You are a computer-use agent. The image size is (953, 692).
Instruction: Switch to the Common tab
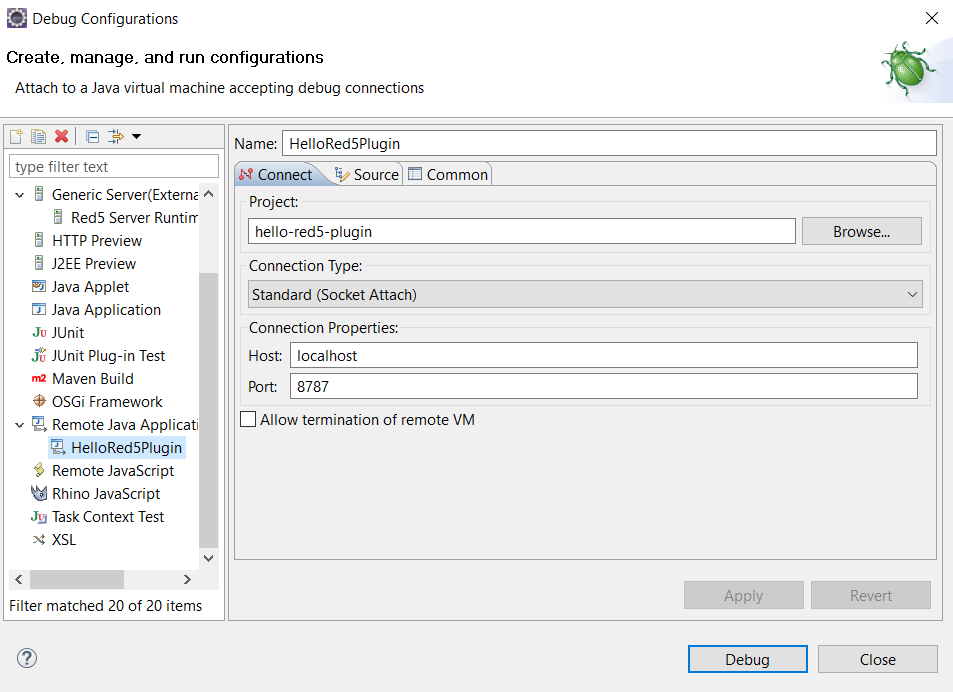448,175
